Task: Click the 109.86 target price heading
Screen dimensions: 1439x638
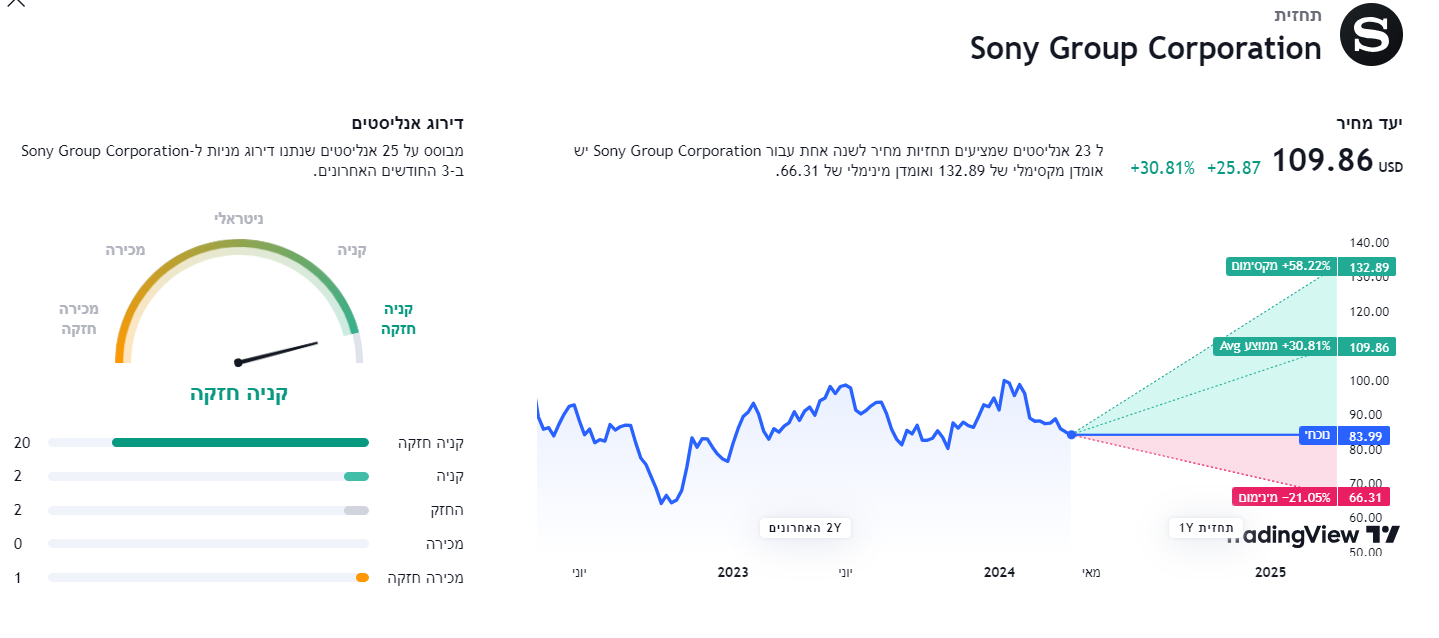Action: (x=1325, y=160)
